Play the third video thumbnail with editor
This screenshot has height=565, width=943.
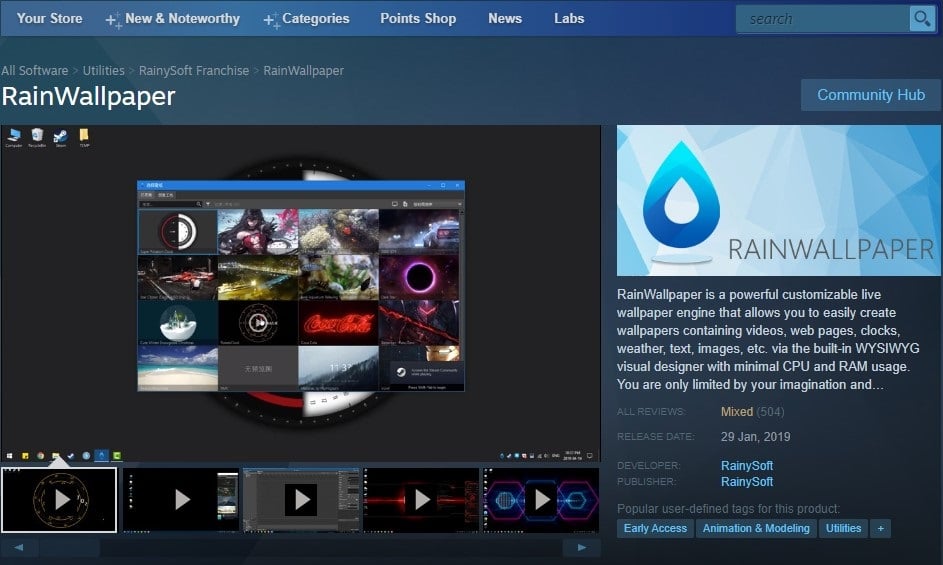[301, 500]
